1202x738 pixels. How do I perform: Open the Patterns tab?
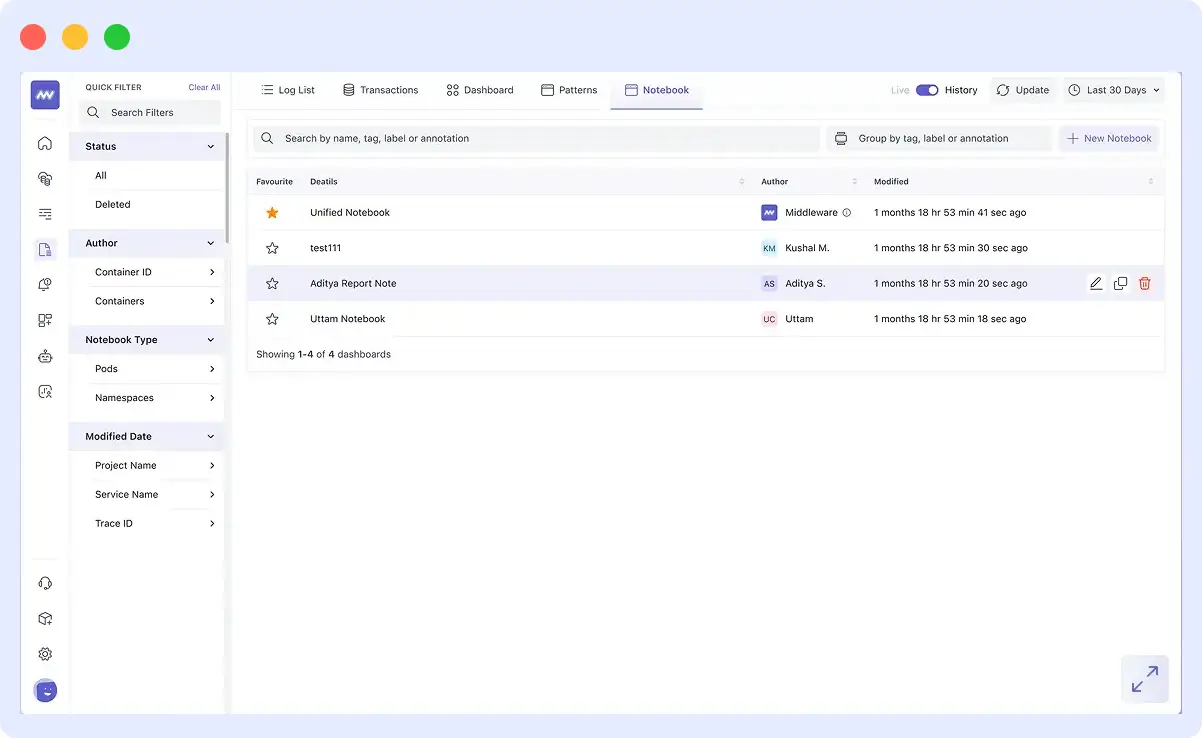point(568,89)
